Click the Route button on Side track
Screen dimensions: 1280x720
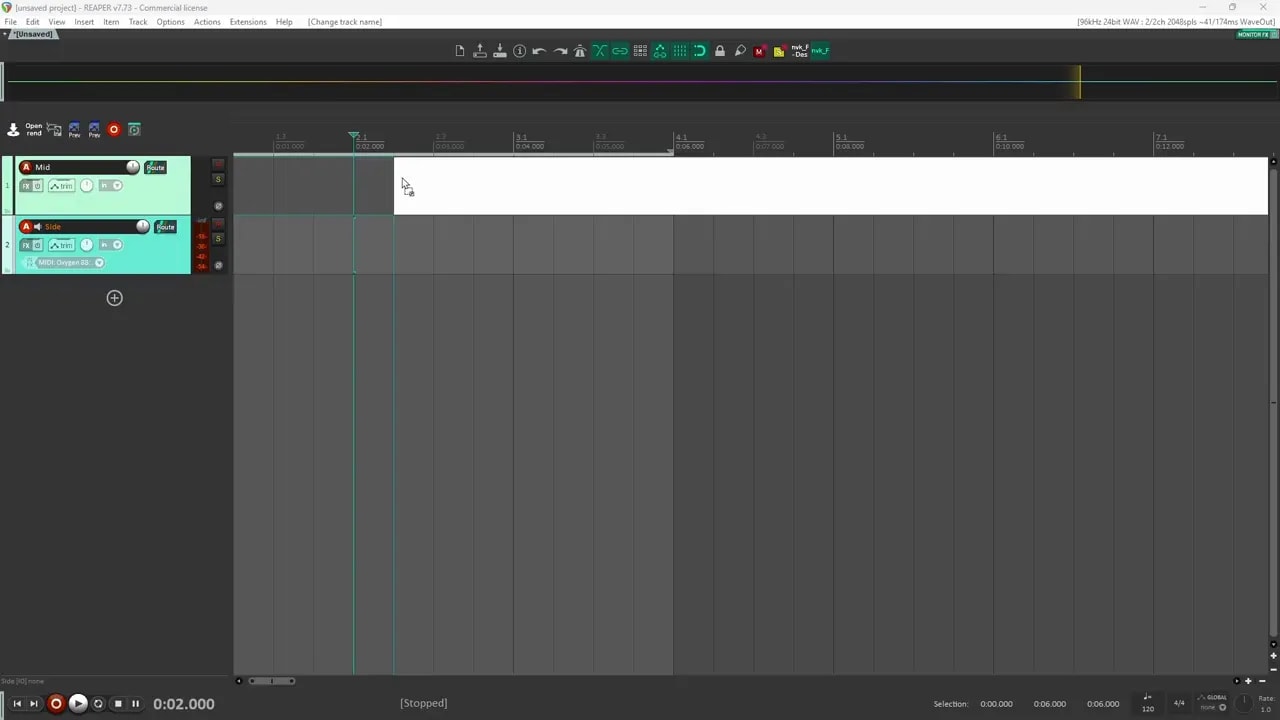coord(165,227)
